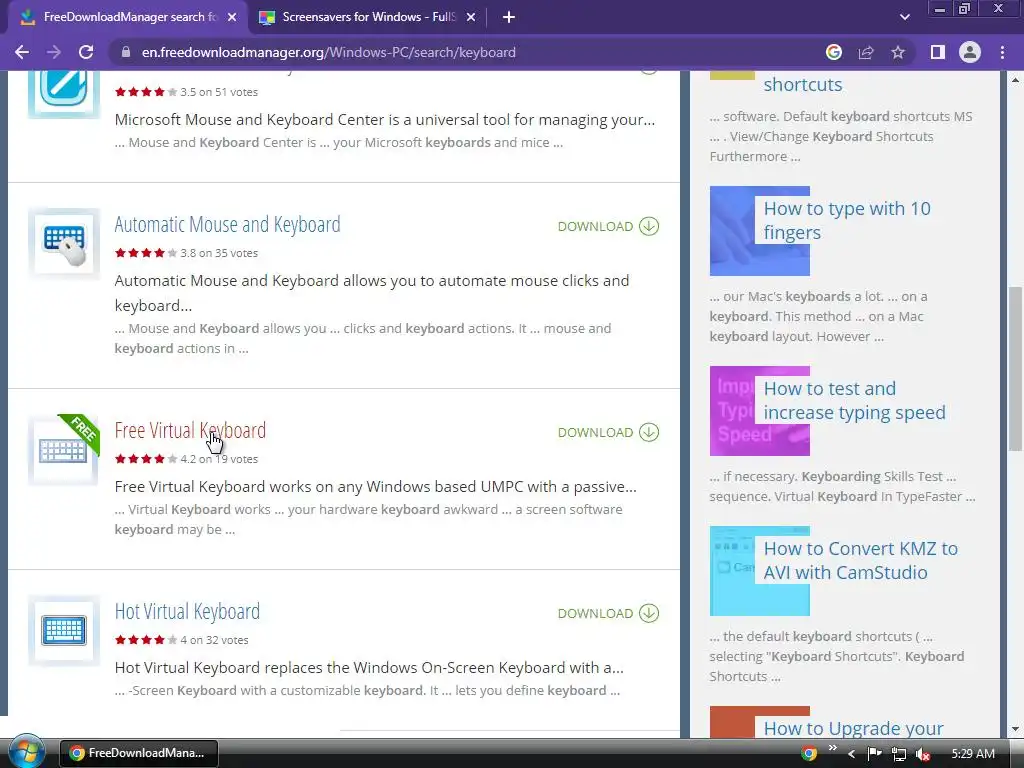Open the shortcuts article link
Image resolution: width=1024 pixels, height=768 pixels.
pos(803,84)
